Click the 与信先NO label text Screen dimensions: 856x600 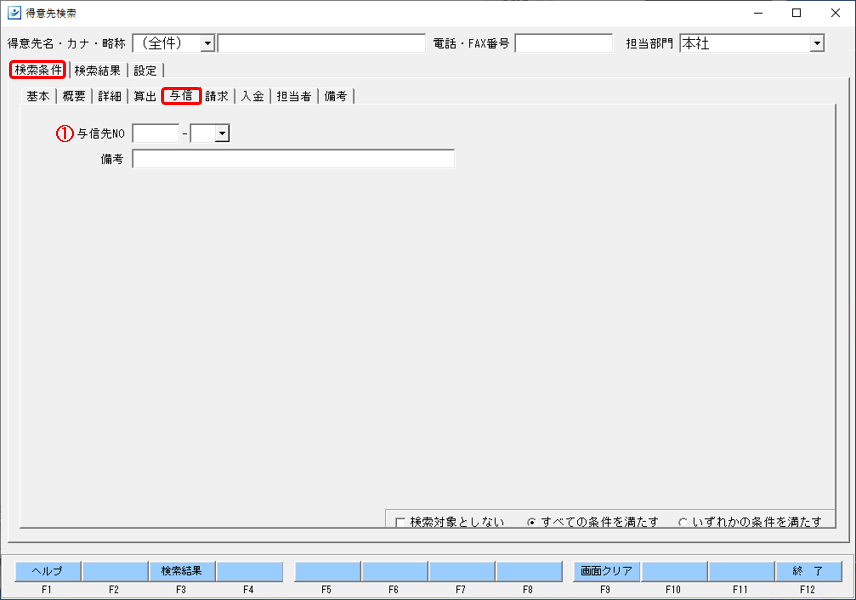100,133
